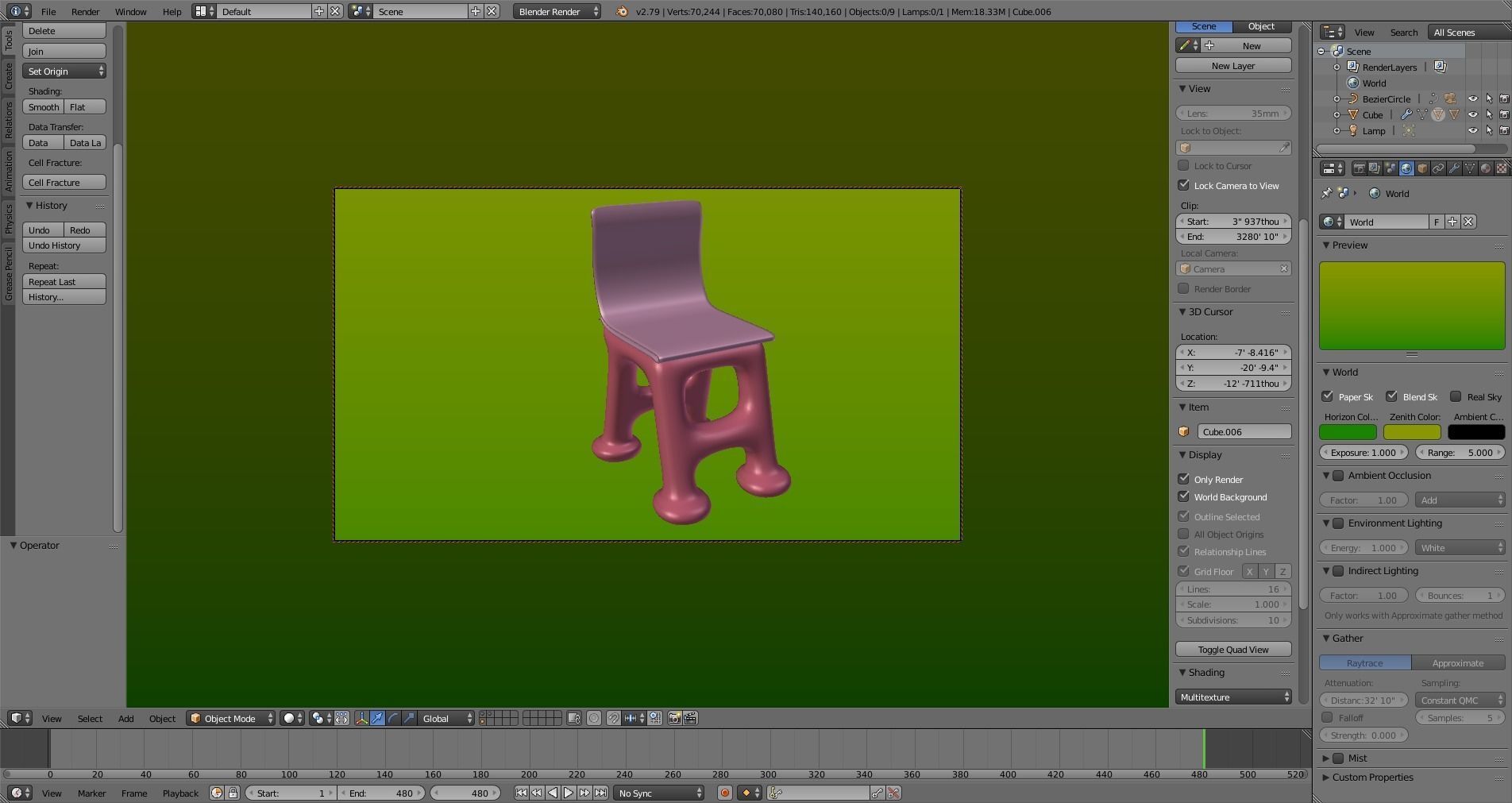The width and height of the screenshot is (1512, 803).
Task: Click the Cube modifier wrench icon in outliner
Action: click(x=1406, y=114)
